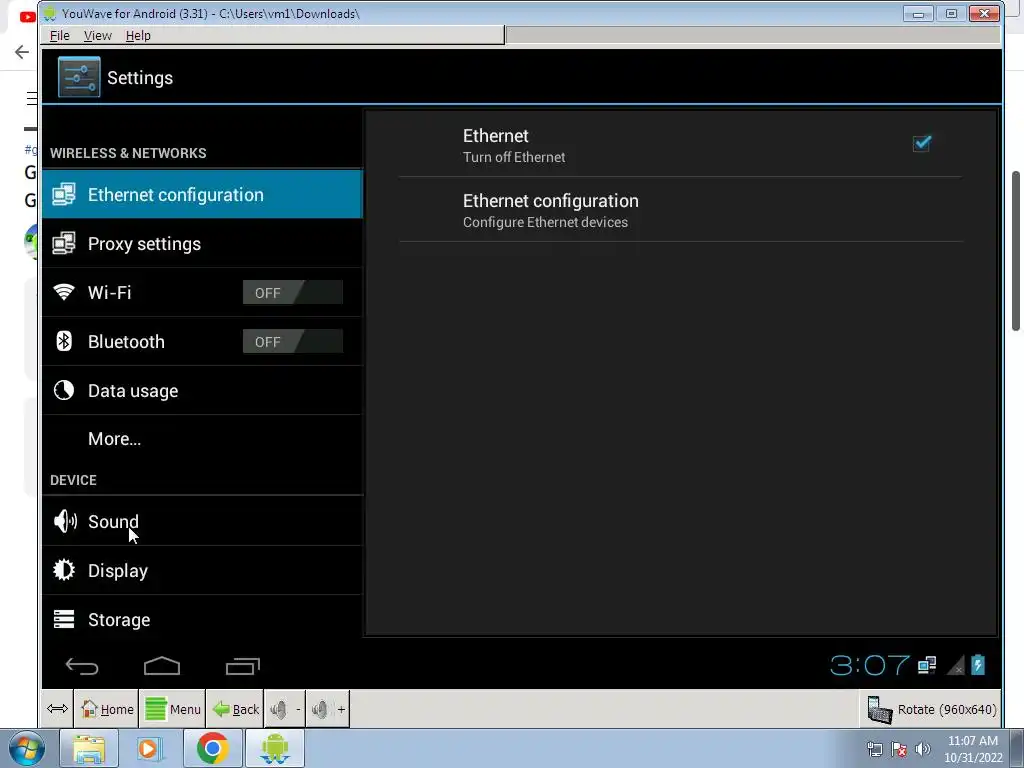Click the Settings sliders icon in header
1024x768 pixels.
[79, 77]
